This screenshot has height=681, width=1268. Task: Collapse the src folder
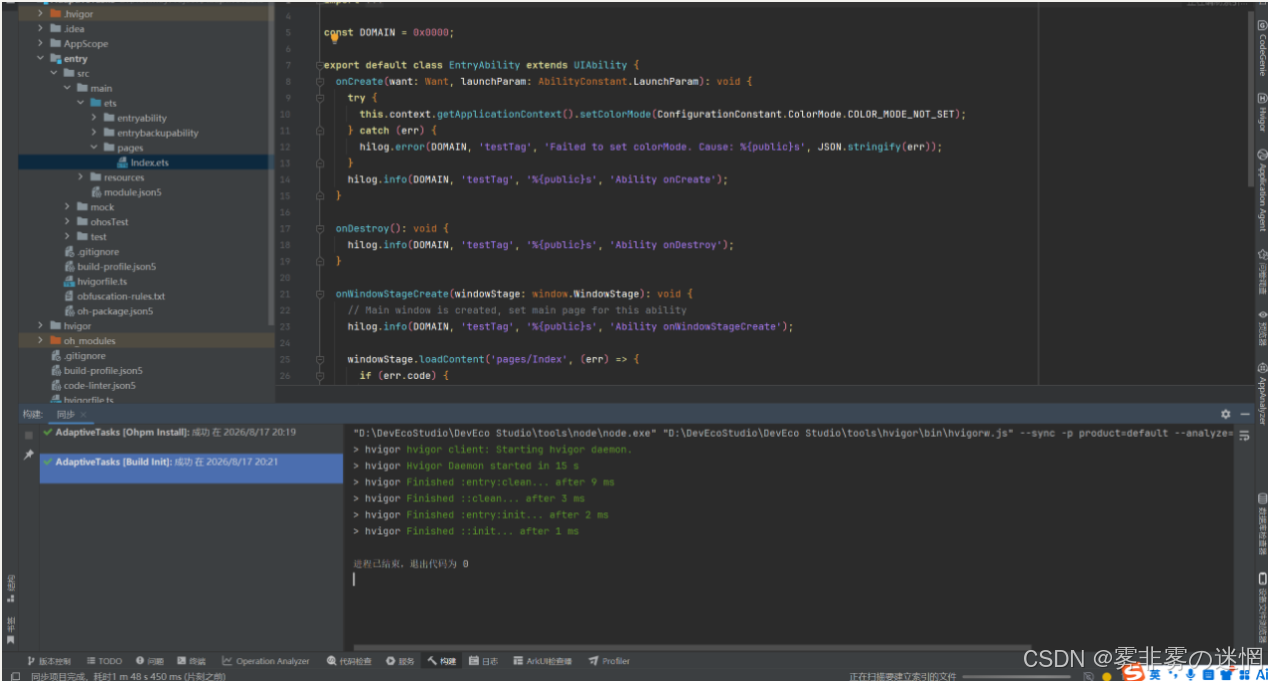coord(54,73)
